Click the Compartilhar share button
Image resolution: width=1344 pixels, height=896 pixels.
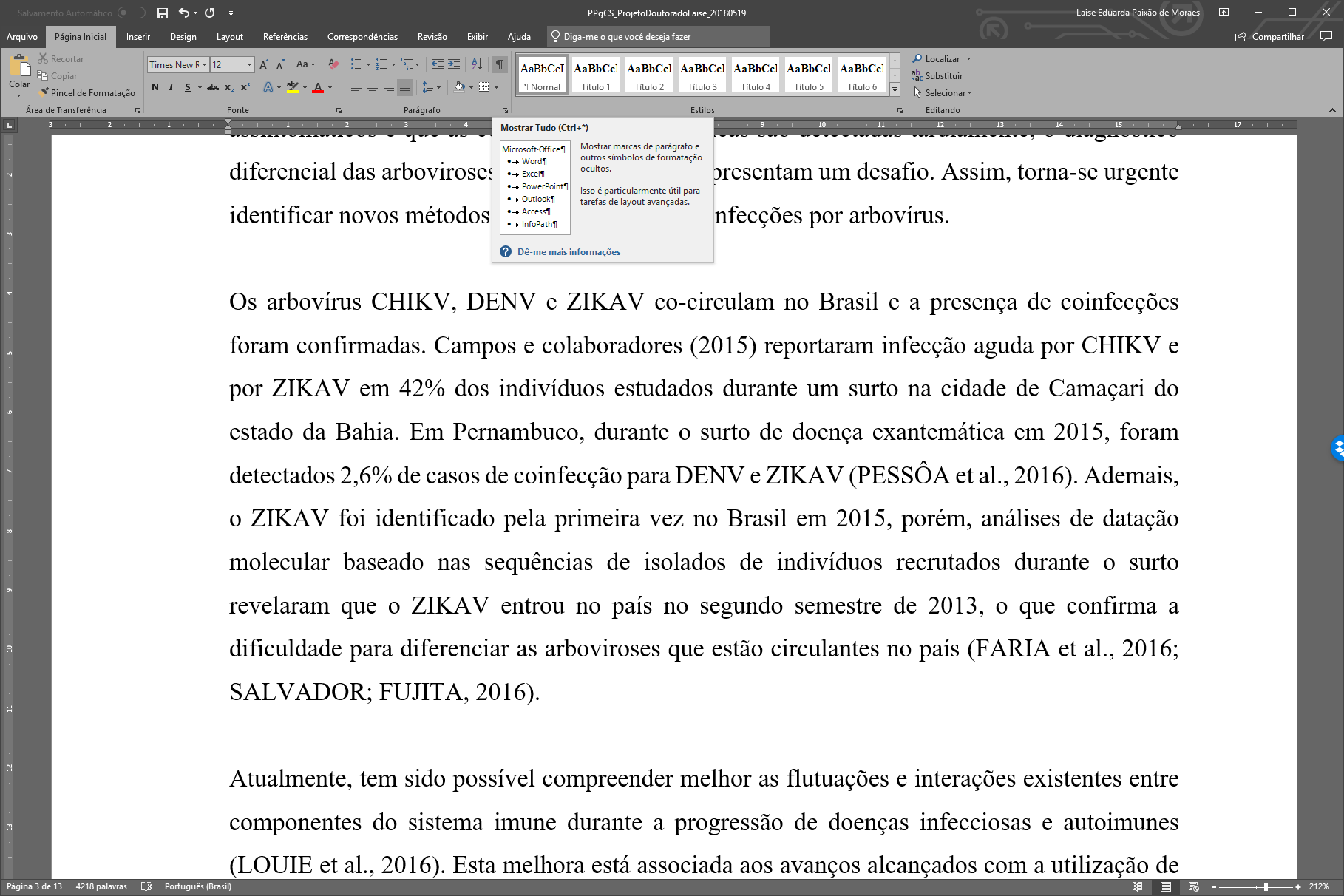(1269, 36)
